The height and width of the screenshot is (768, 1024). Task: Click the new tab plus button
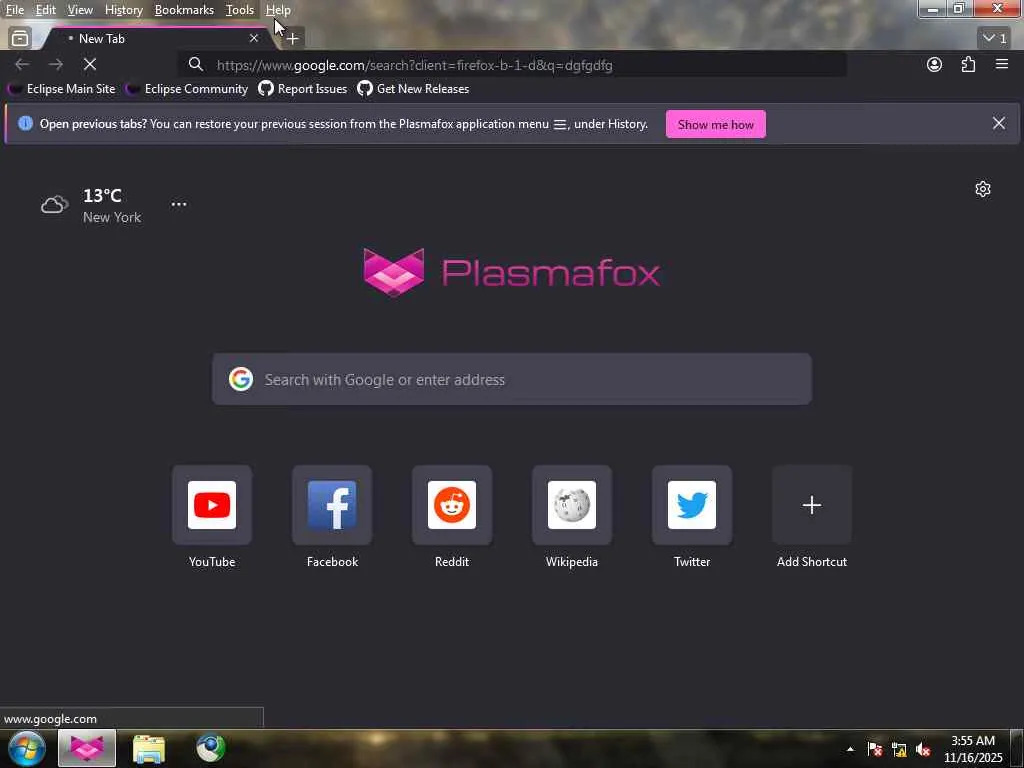click(293, 39)
